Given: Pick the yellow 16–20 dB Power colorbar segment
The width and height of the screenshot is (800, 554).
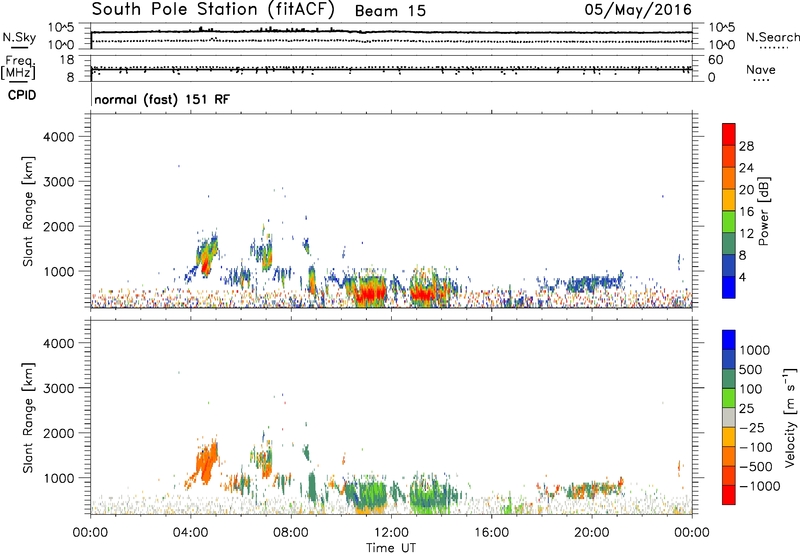Looking at the screenshot, I should 729,200.
